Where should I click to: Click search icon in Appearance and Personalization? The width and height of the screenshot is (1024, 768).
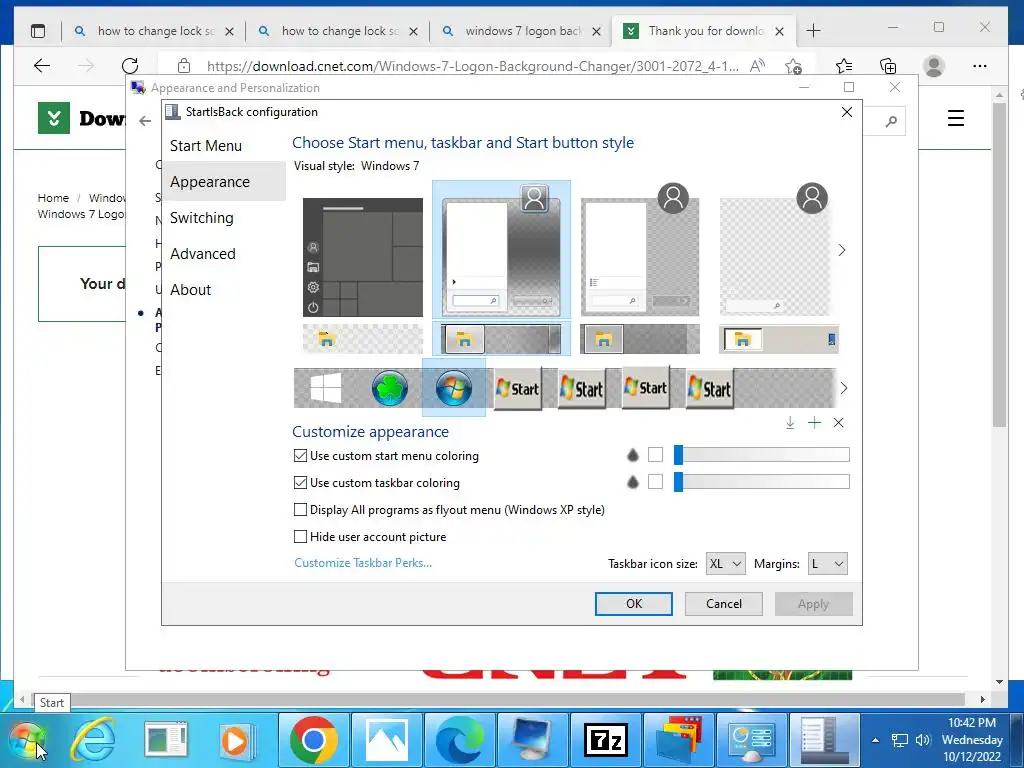point(891,121)
